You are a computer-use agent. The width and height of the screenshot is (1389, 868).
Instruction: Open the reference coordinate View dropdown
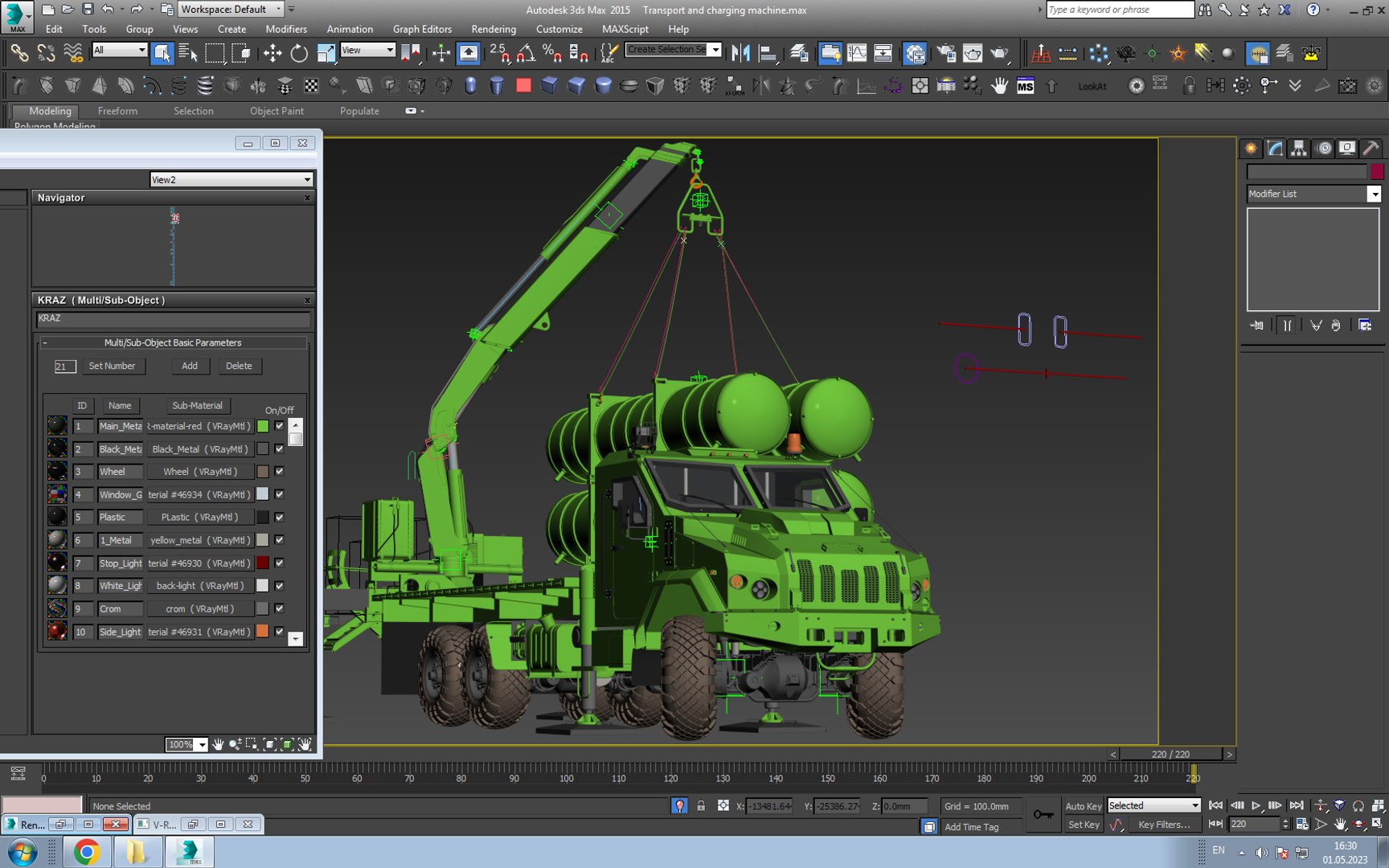pos(367,50)
